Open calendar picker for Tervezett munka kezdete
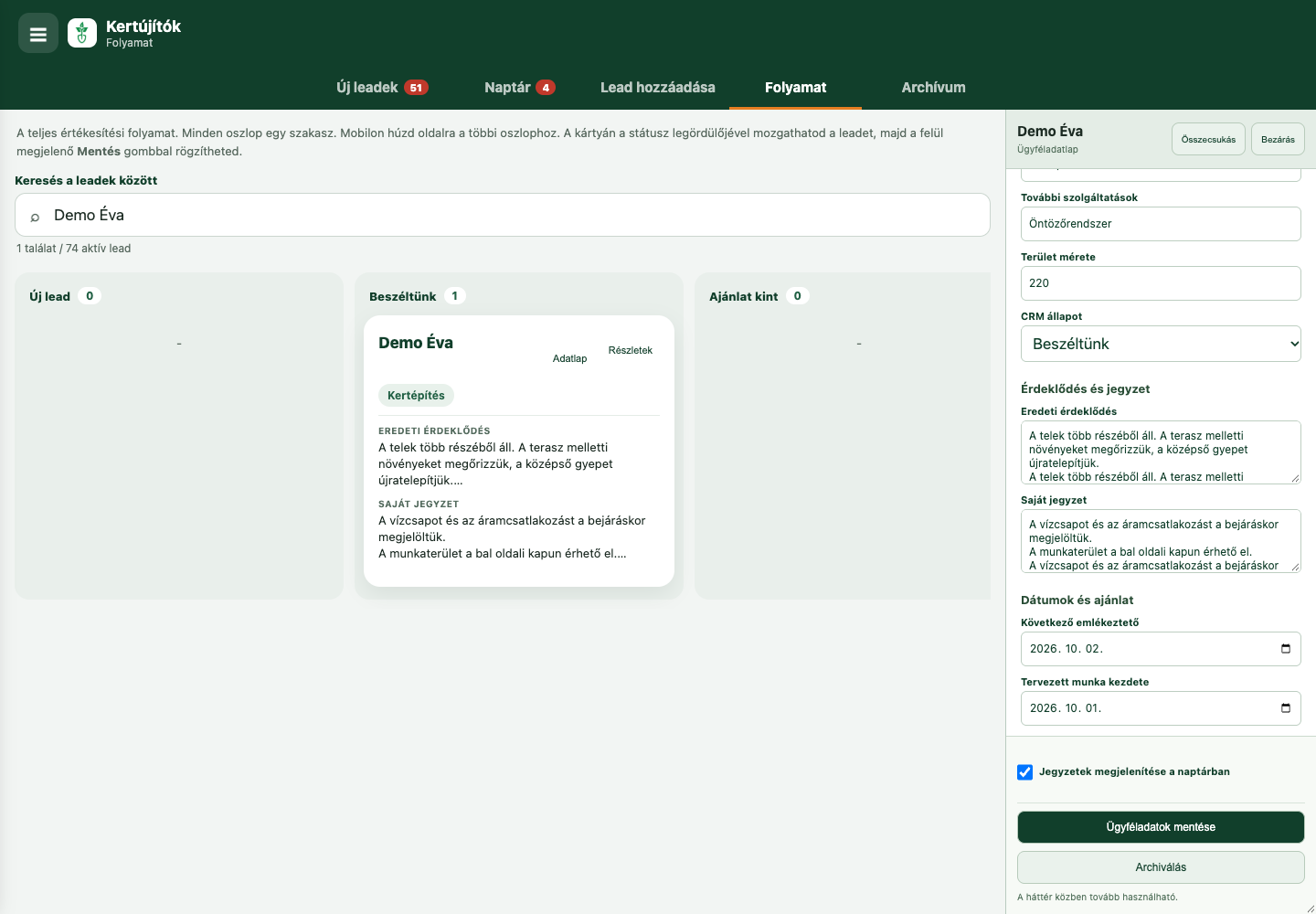The height and width of the screenshot is (914, 1316). point(1286,708)
